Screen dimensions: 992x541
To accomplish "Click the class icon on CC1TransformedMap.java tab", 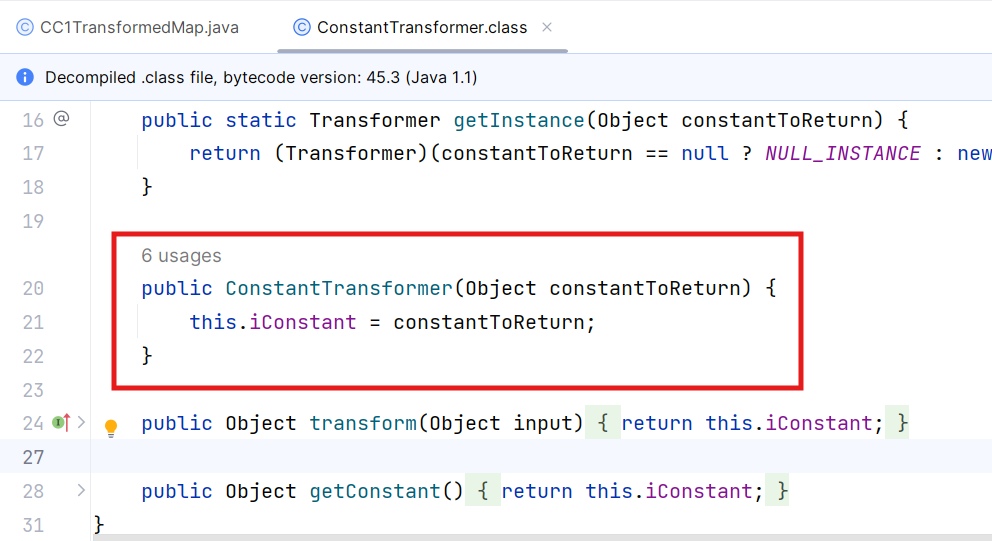I will tap(25, 27).
